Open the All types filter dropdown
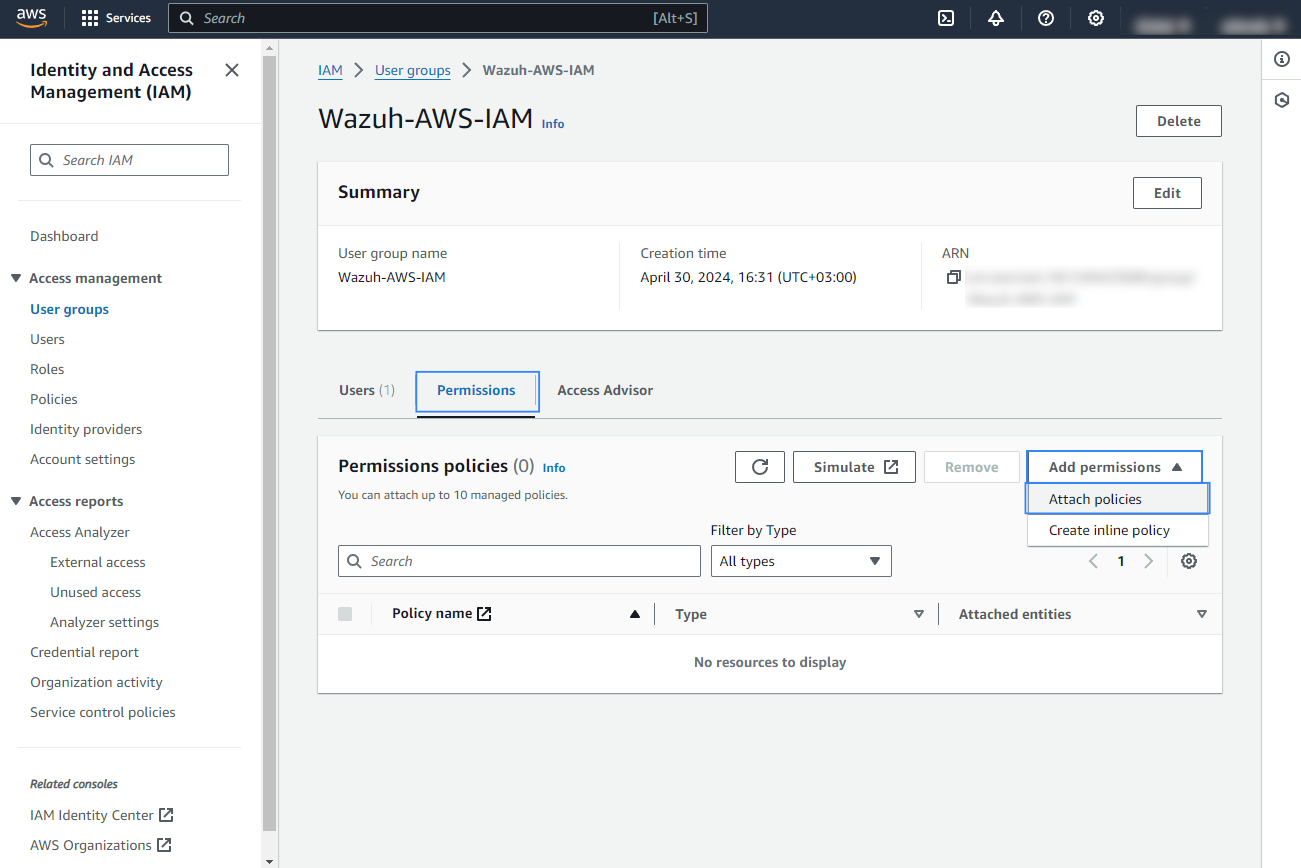This screenshot has width=1301, height=868. [800, 561]
